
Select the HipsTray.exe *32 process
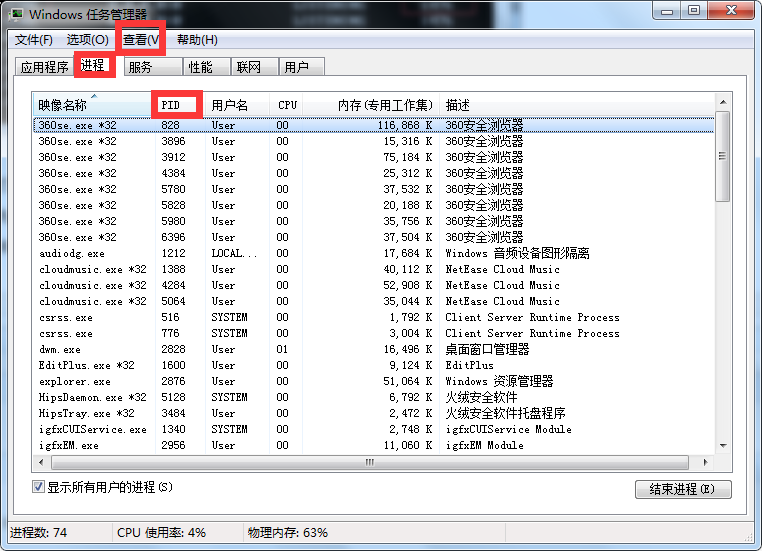click(374, 413)
